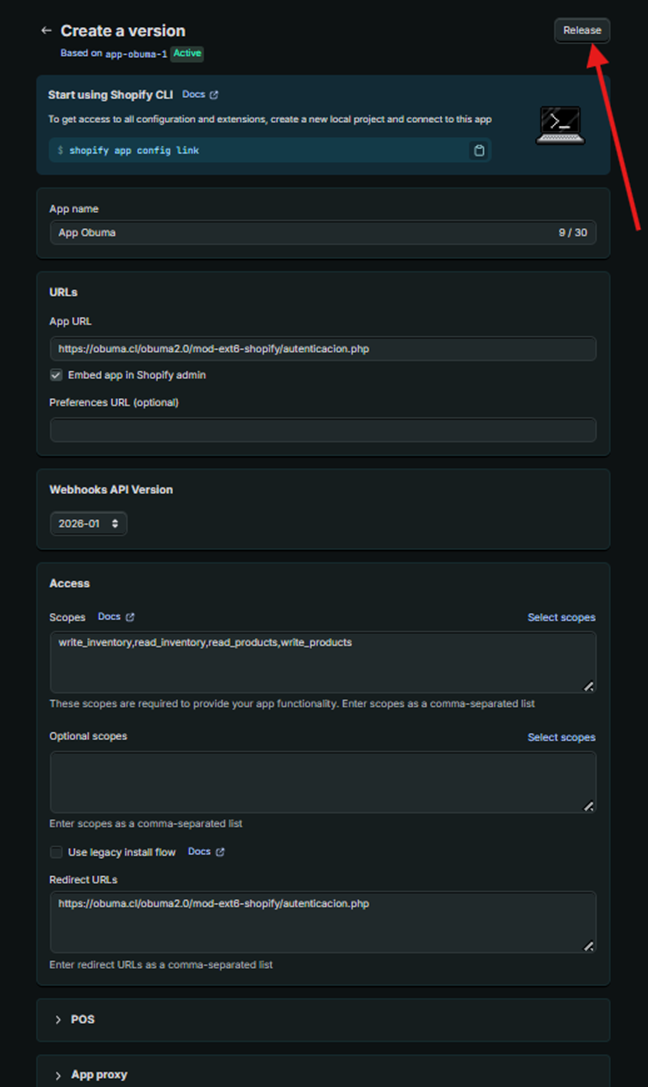The width and height of the screenshot is (648, 1087).
Task: Copy the shopify app config link command
Action: (479, 151)
